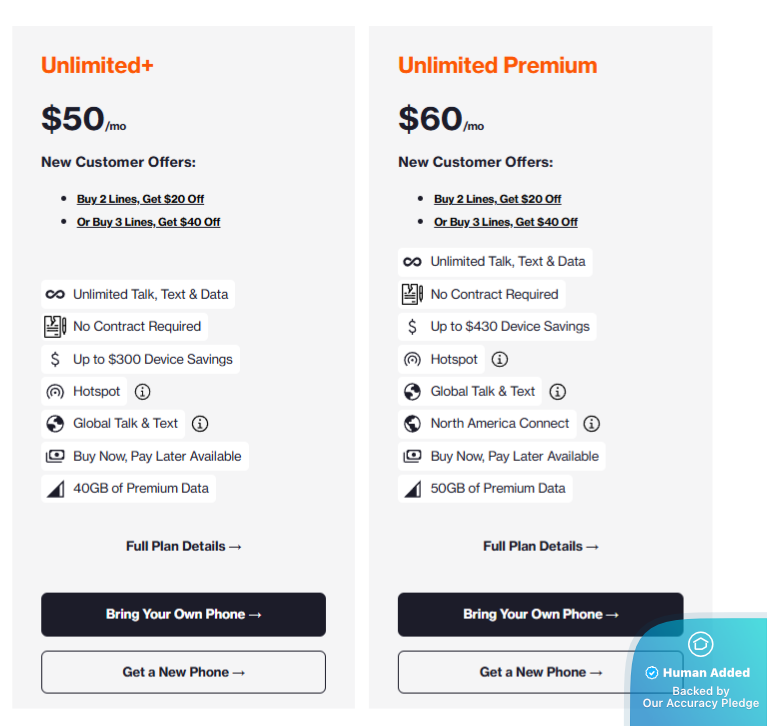Click info icon next to North America Connect
Viewport: 767px width, 726px height.
(592, 424)
